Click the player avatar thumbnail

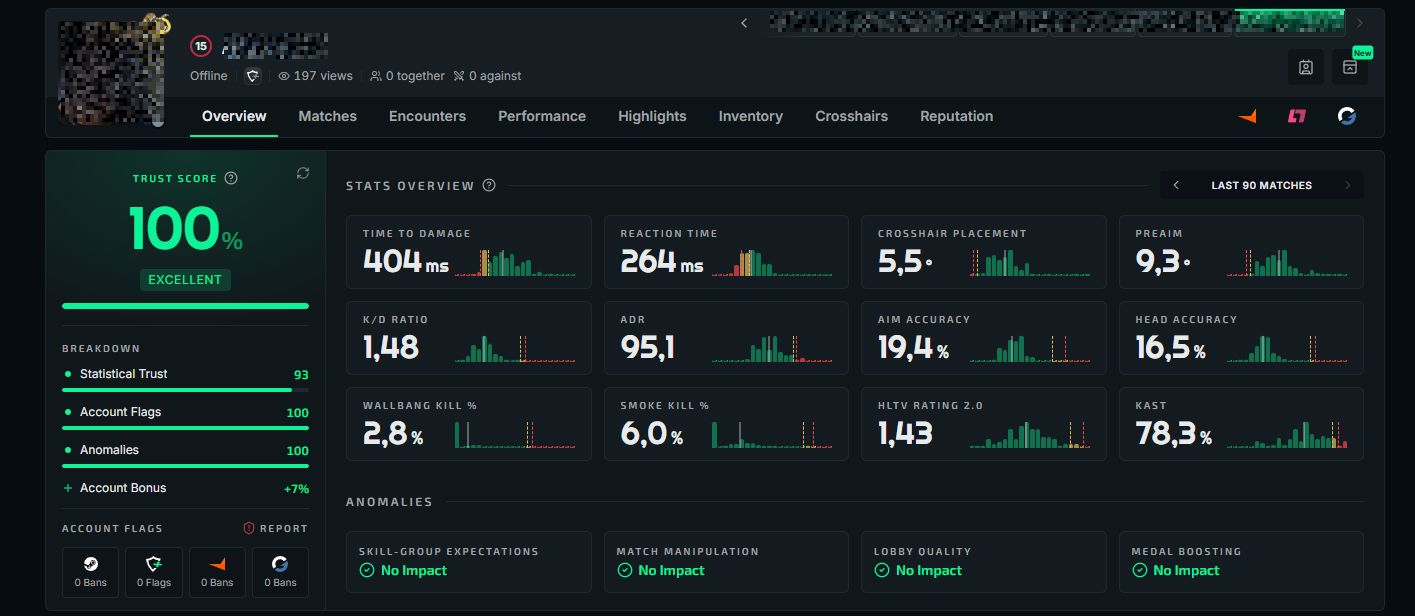click(x=111, y=72)
